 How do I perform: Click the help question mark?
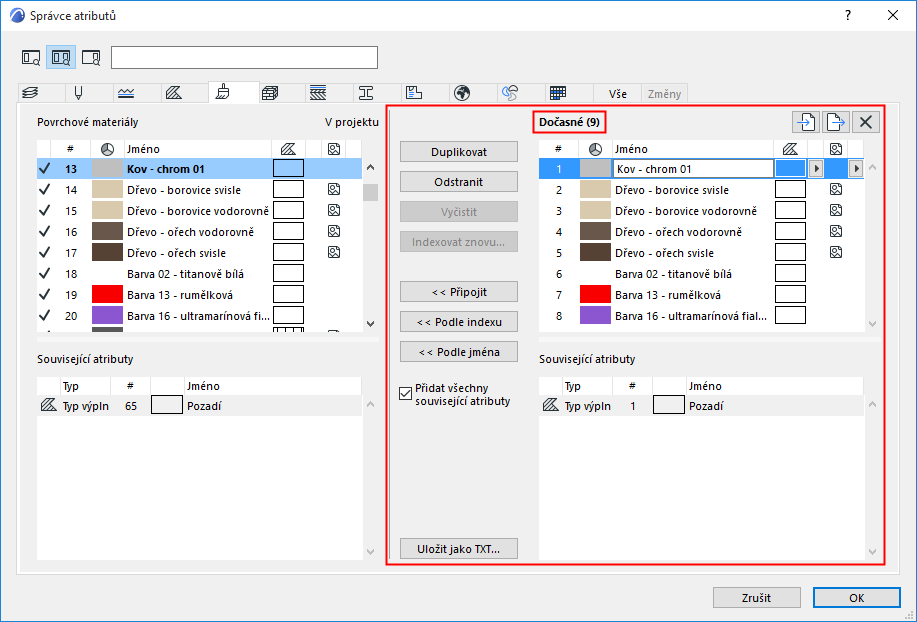pos(848,16)
